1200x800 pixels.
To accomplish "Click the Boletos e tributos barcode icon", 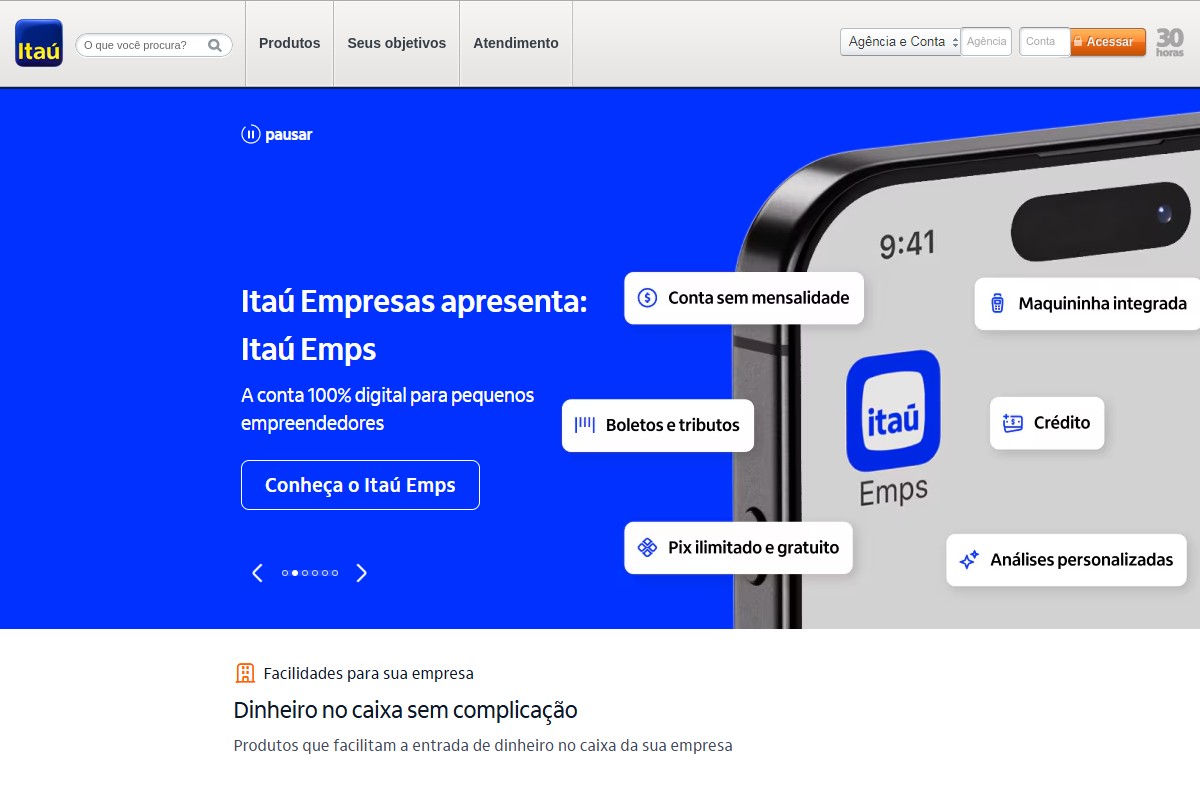I will tap(585, 425).
